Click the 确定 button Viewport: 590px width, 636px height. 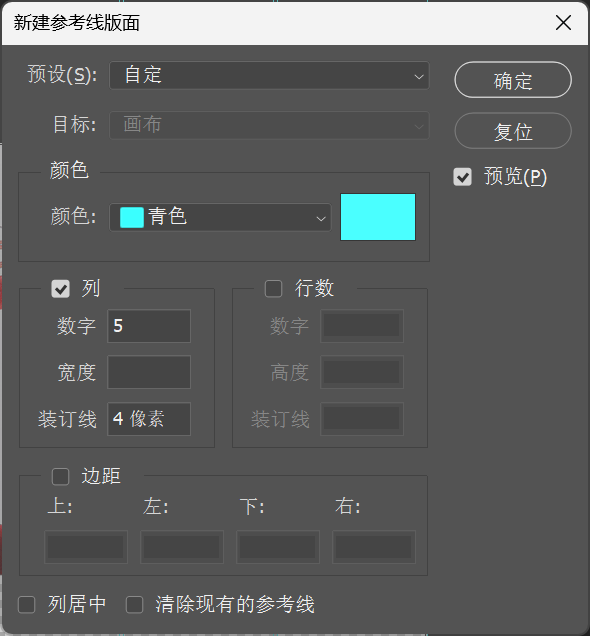tap(513, 80)
